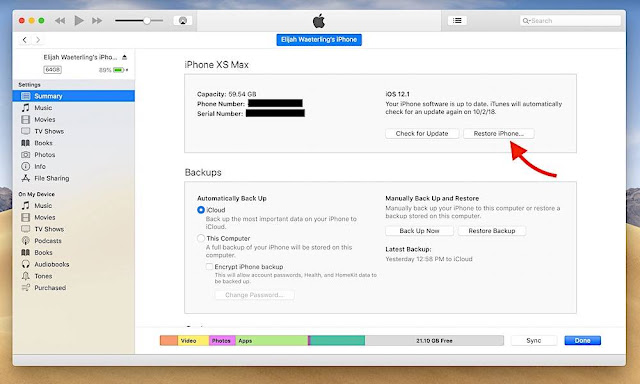
Task: Zoom the iTunes window with green button
Action: pyautogui.click(x=41, y=20)
